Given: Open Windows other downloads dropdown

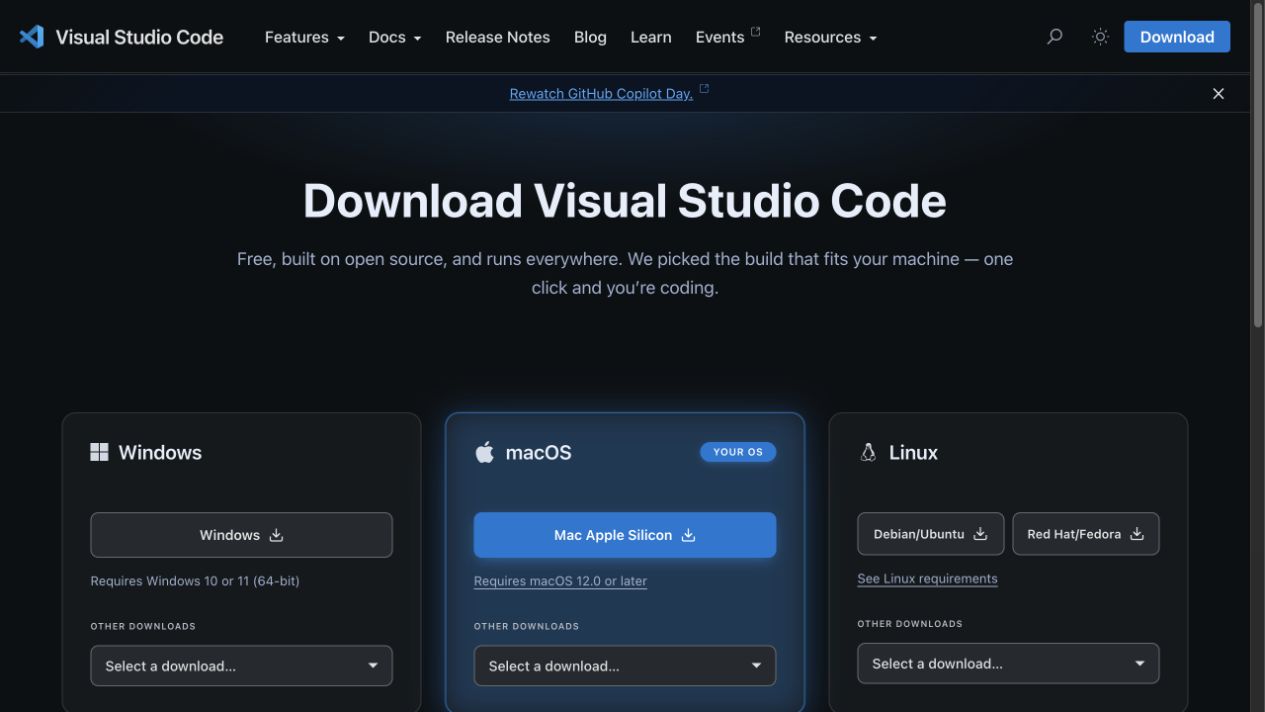Looking at the screenshot, I should click(241, 666).
